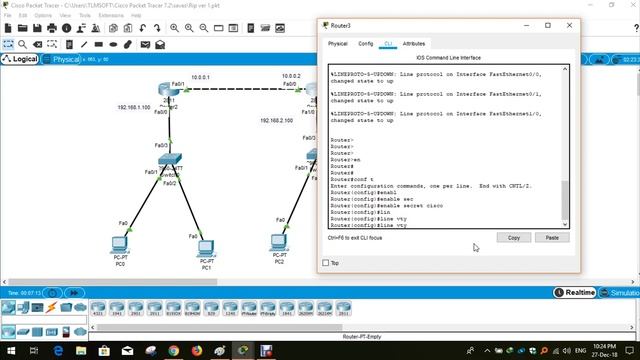Zoom out of the workspace

(x=204, y=28)
